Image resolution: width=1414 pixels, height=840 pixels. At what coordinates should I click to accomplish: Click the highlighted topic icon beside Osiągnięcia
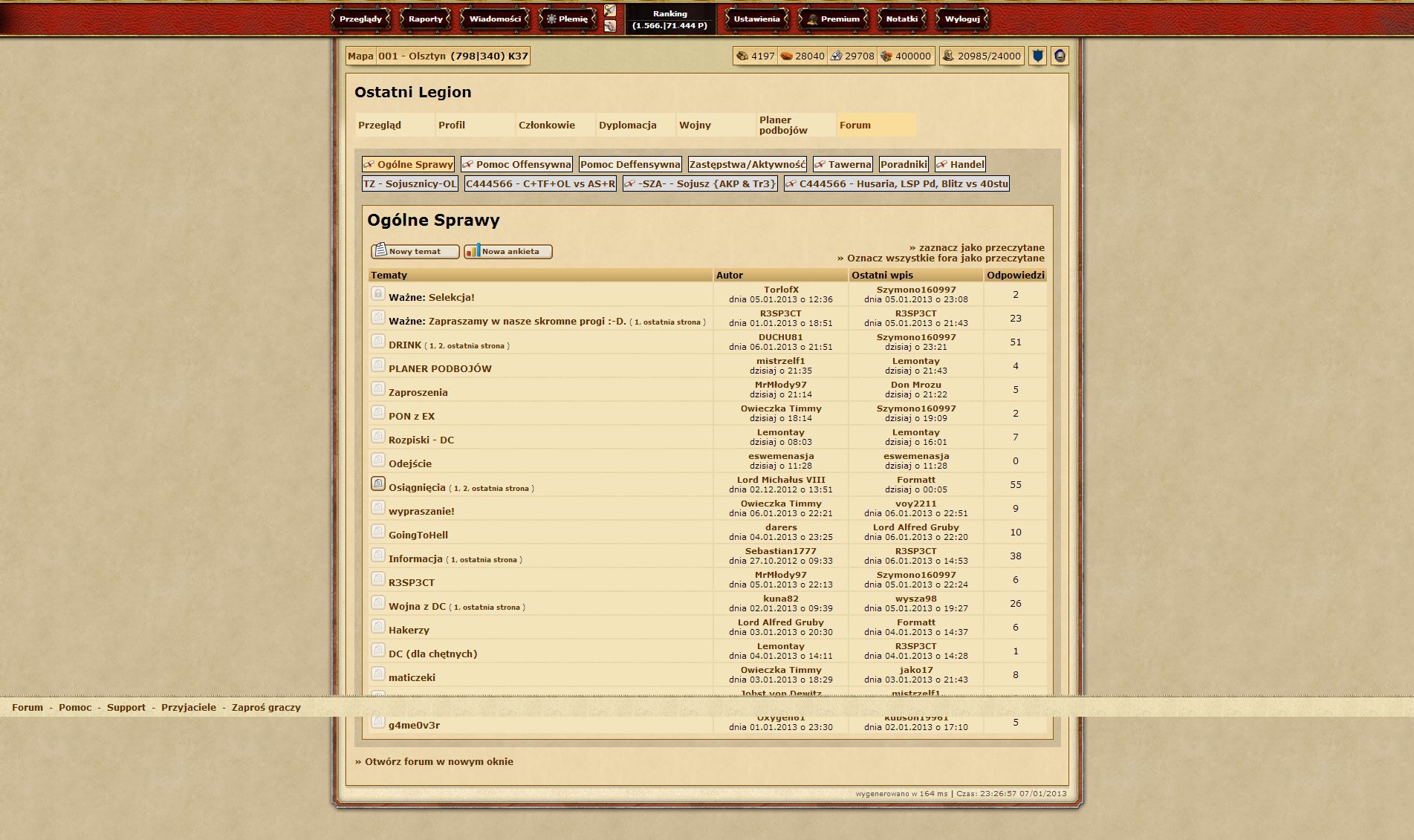pos(377,484)
